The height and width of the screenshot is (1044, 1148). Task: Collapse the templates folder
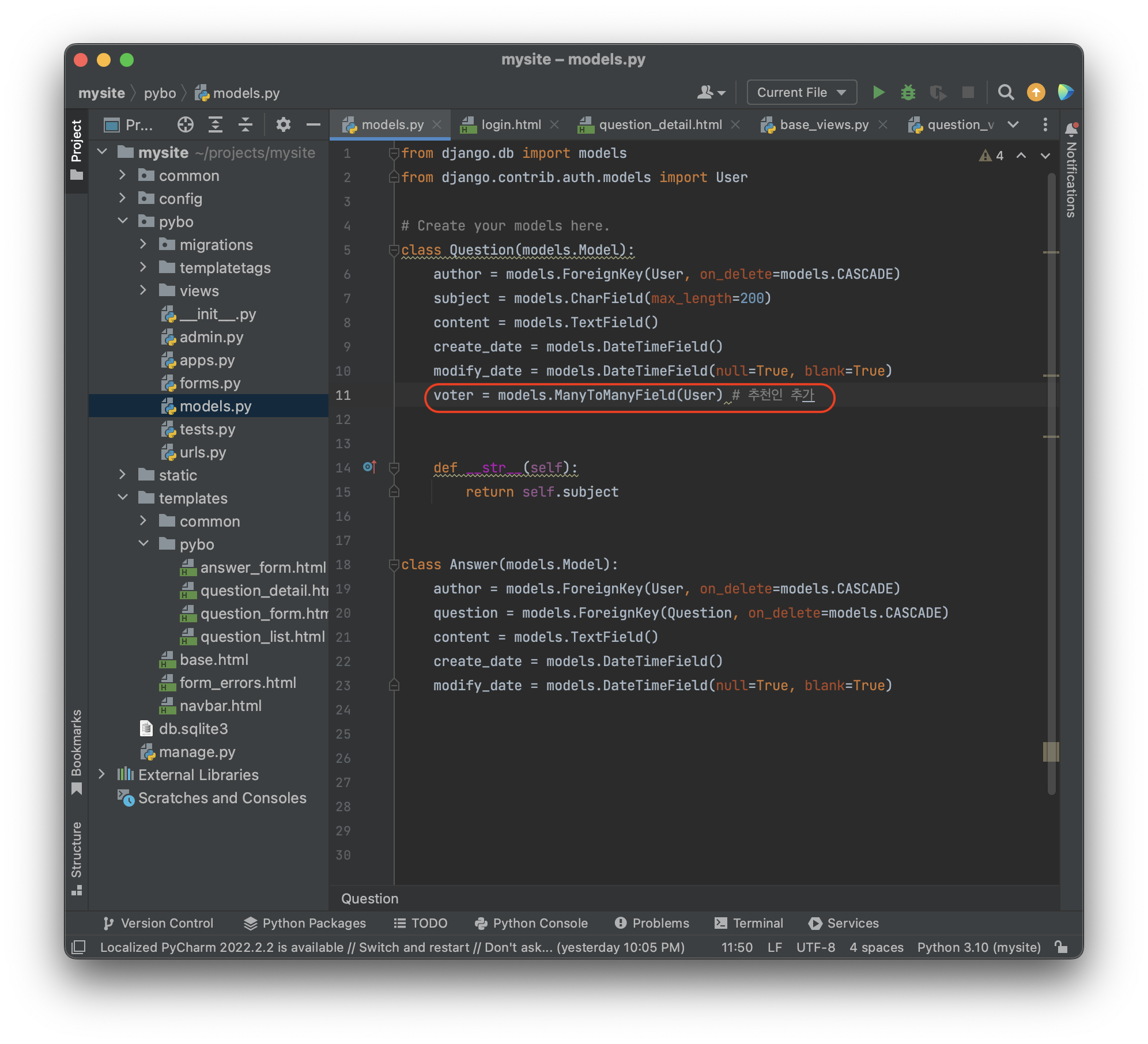(x=123, y=498)
